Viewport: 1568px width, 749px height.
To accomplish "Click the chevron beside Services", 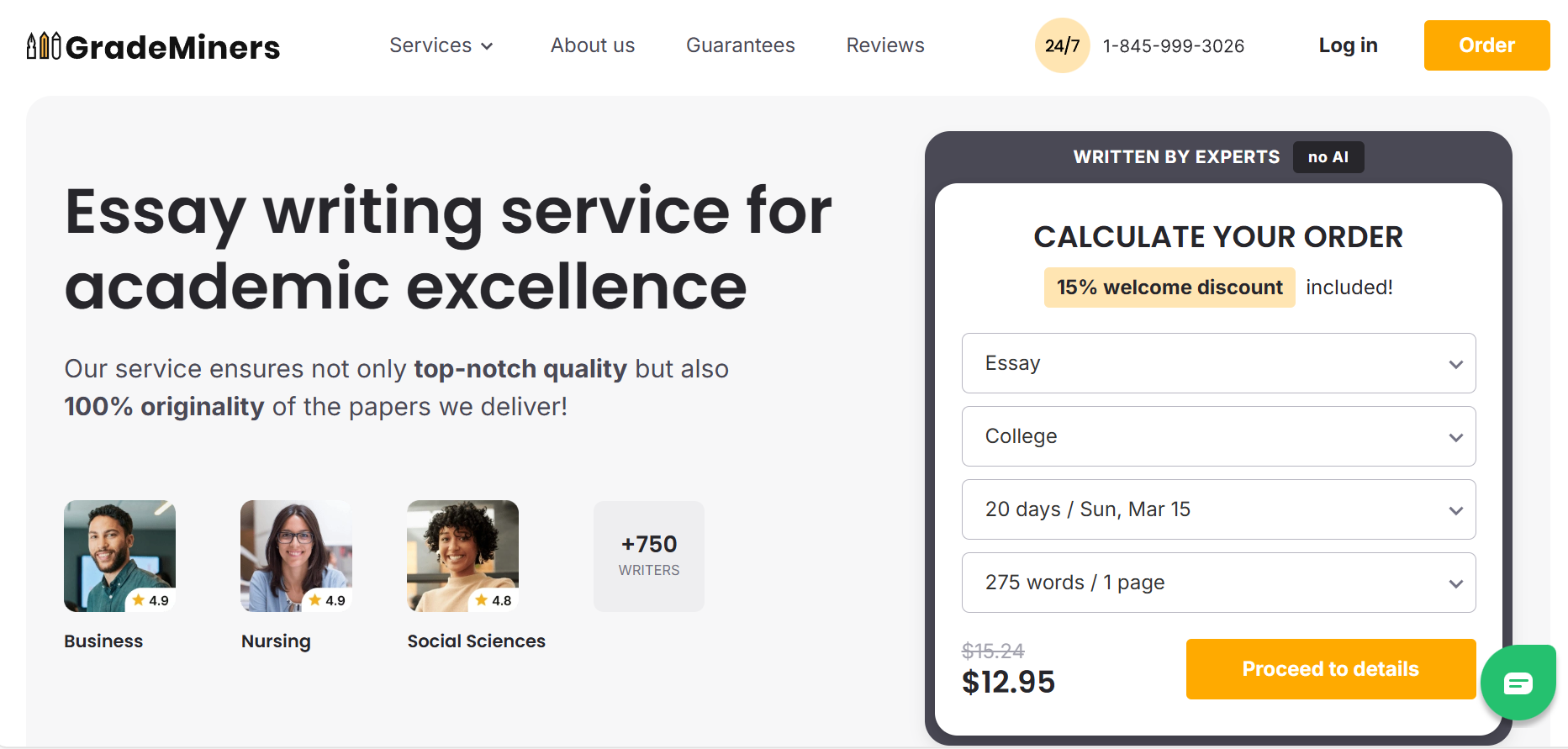I will click(x=487, y=46).
